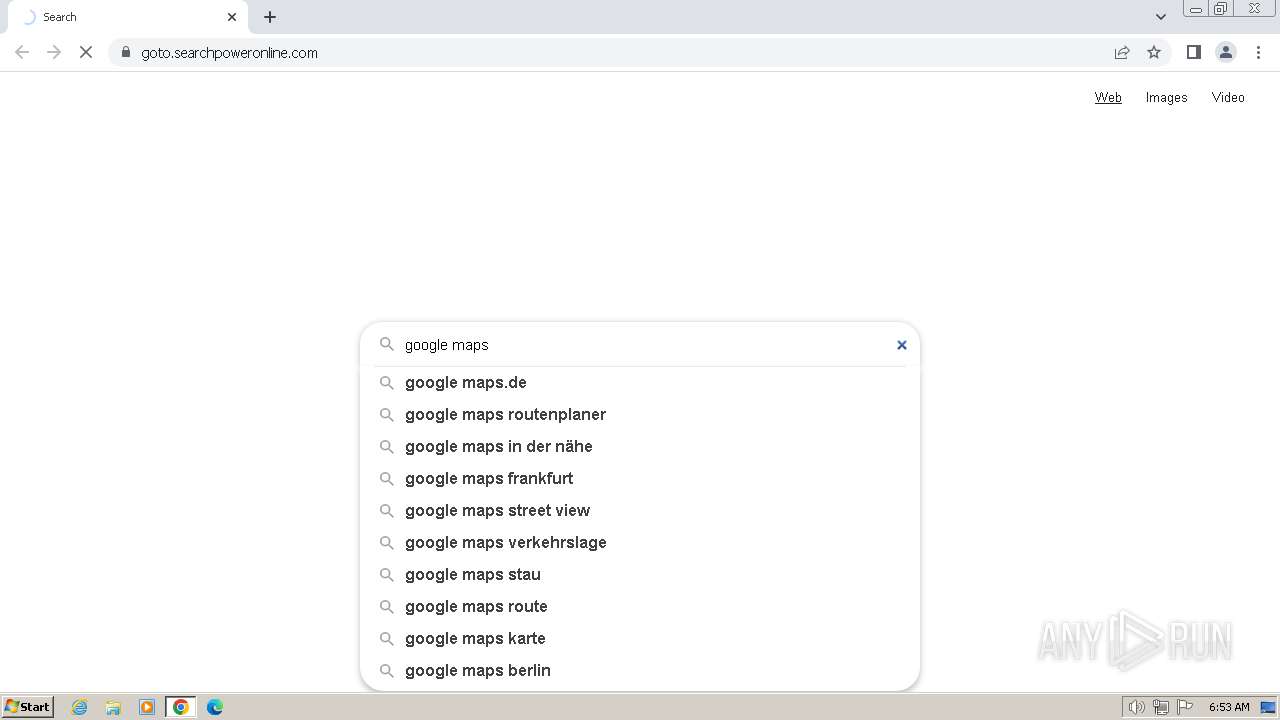
Task: Expand the tab search chevron
Action: (1161, 17)
